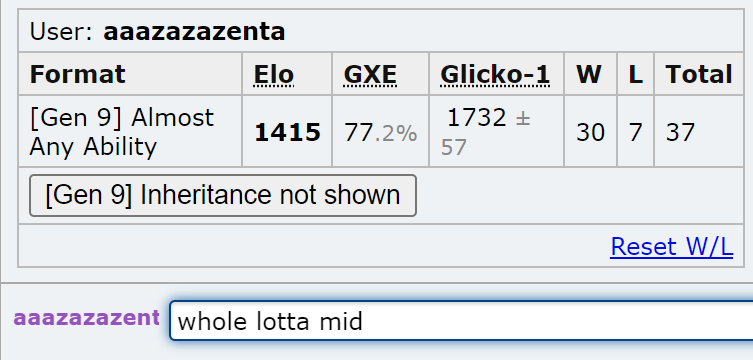Click the W column header
Screen dimensions: 753x360
point(589,74)
